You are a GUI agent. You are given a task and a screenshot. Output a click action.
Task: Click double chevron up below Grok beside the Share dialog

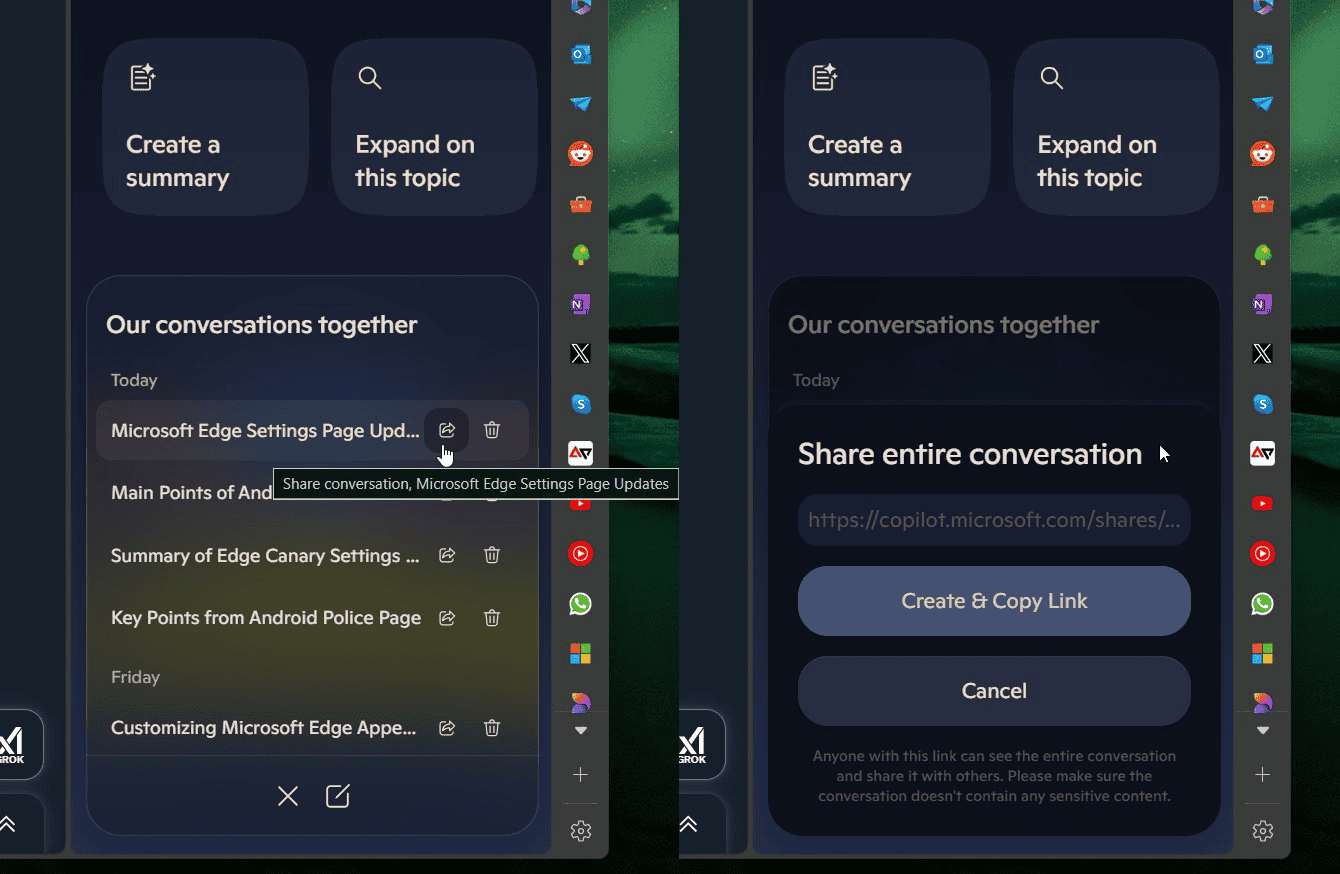pyautogui.click(x=689, y=824)
